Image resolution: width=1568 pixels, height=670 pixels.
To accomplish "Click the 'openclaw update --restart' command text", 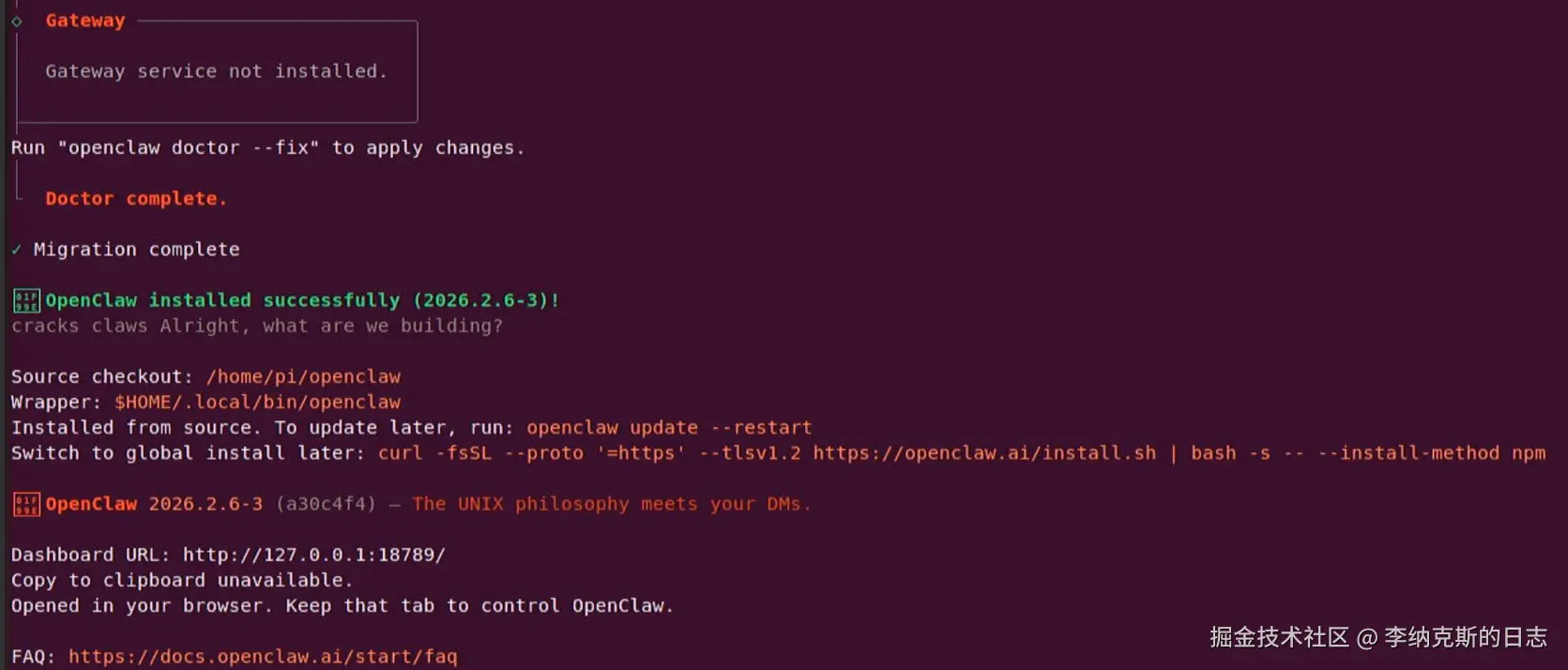I will [x=669, y=427].
